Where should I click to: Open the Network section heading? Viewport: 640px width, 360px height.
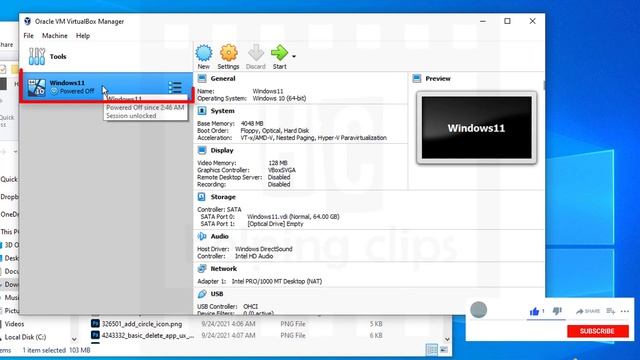[224, 269]
